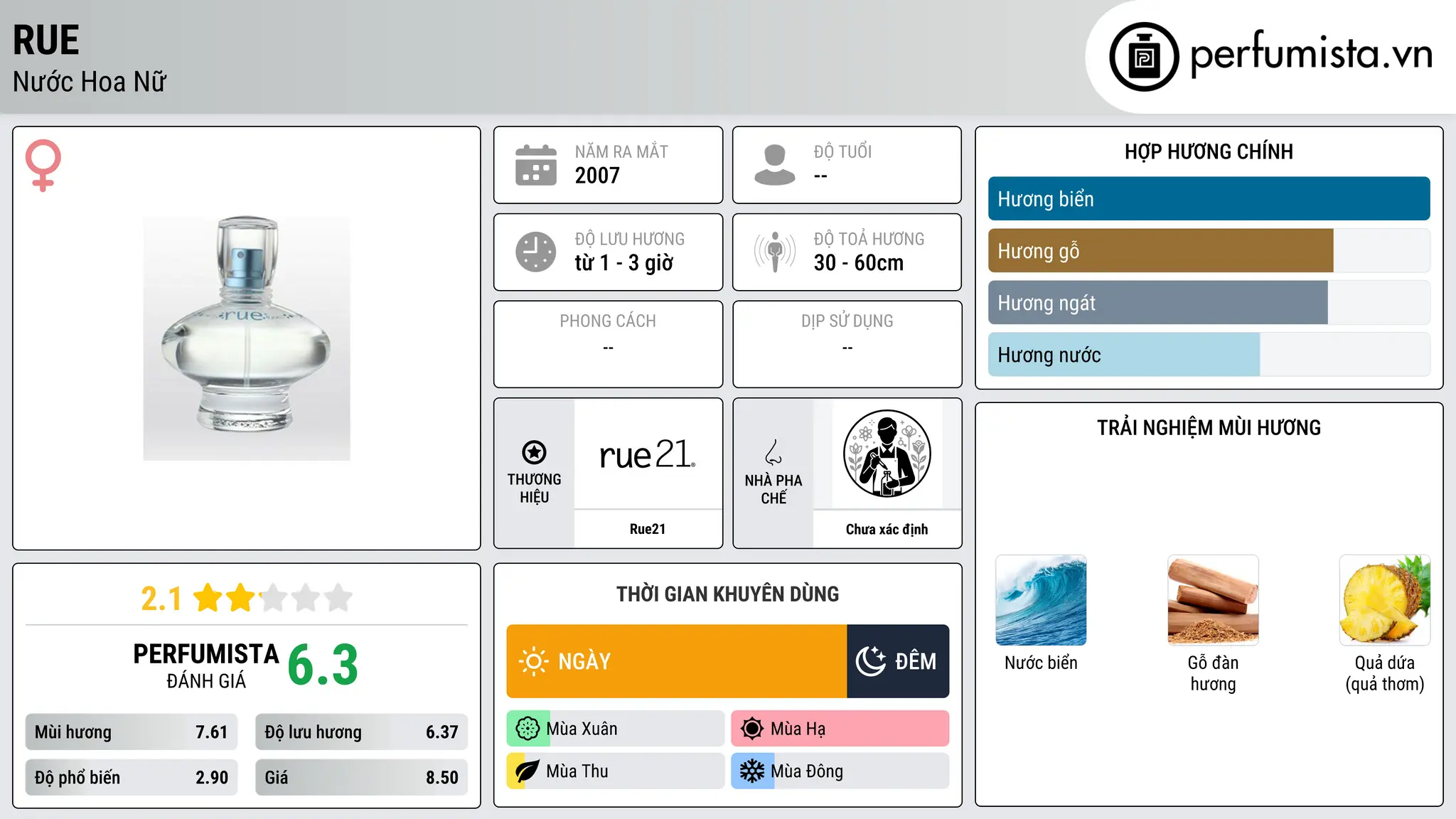
Task: Click the Dịp sử dụng heading
Action: [x=847, y=321]
